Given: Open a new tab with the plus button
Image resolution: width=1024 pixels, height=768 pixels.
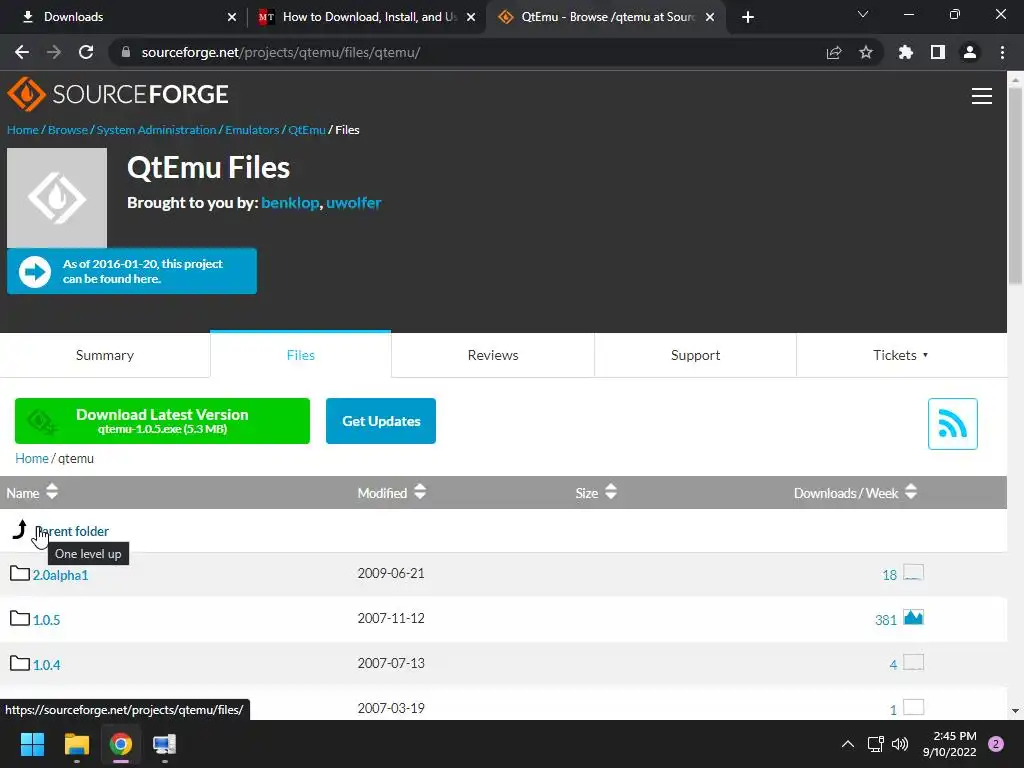Looking at the screenshot, I should [748, 17].
